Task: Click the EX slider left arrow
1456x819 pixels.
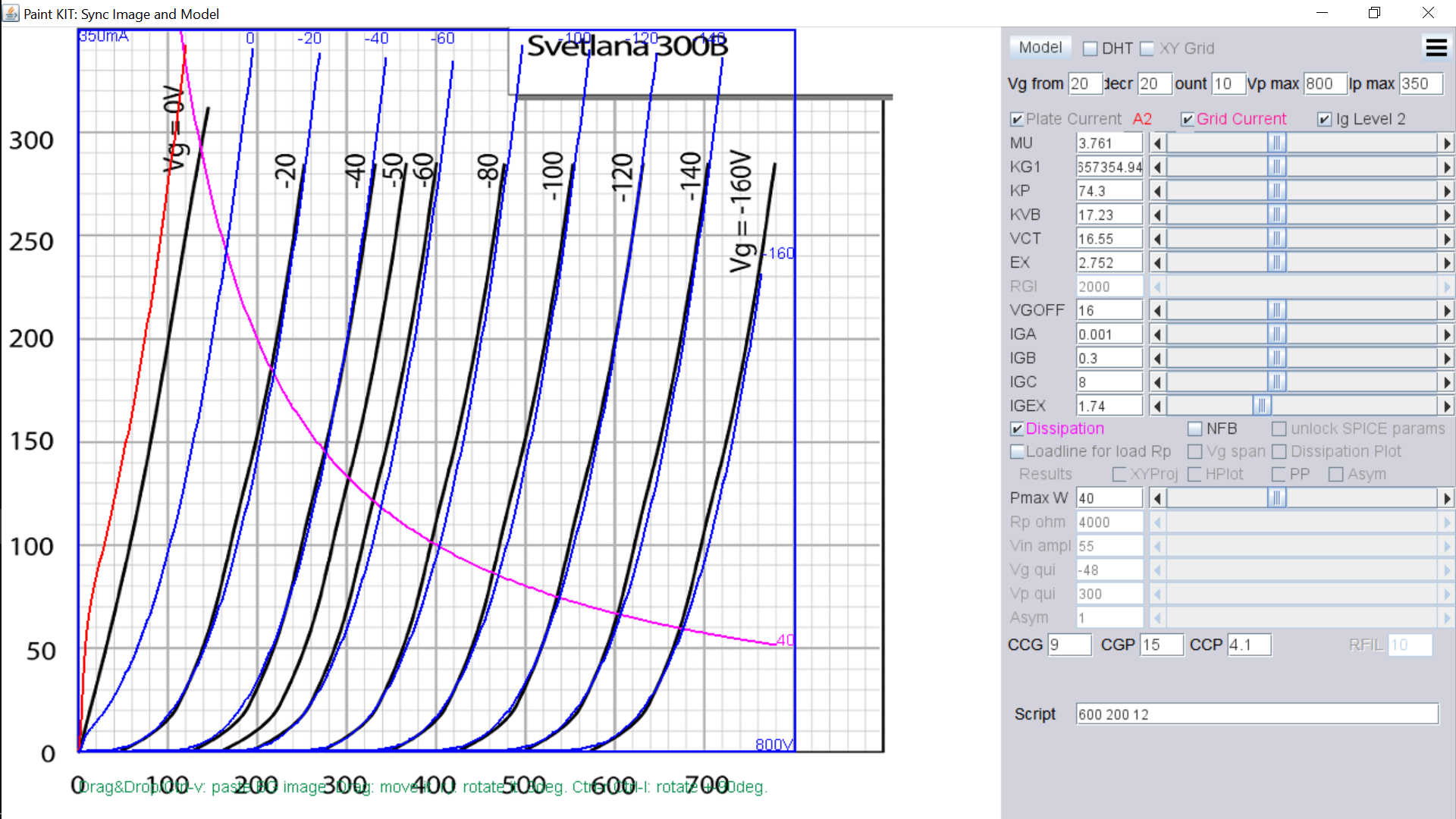Action: pos(1157,263)
